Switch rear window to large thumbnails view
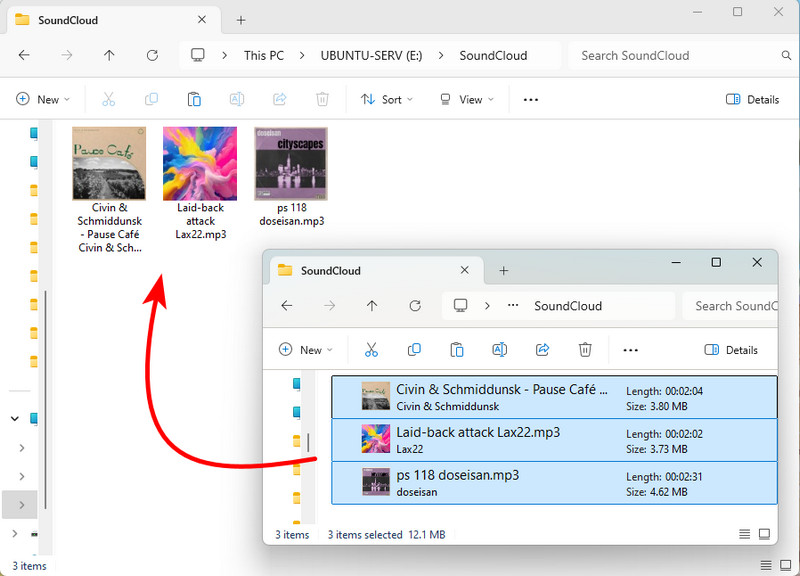 (786, 565)
